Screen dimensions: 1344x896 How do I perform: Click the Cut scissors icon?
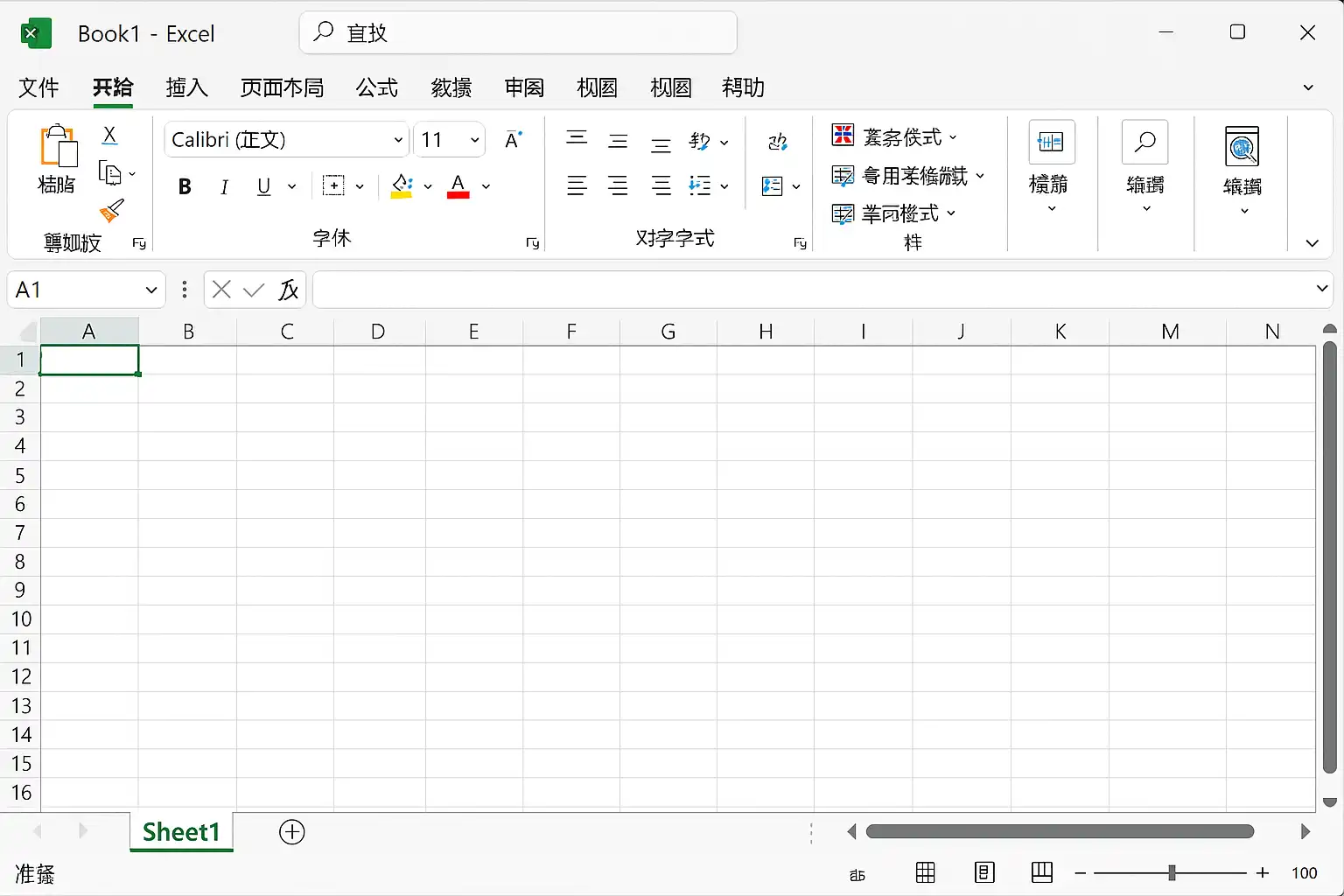coord(109,135)
